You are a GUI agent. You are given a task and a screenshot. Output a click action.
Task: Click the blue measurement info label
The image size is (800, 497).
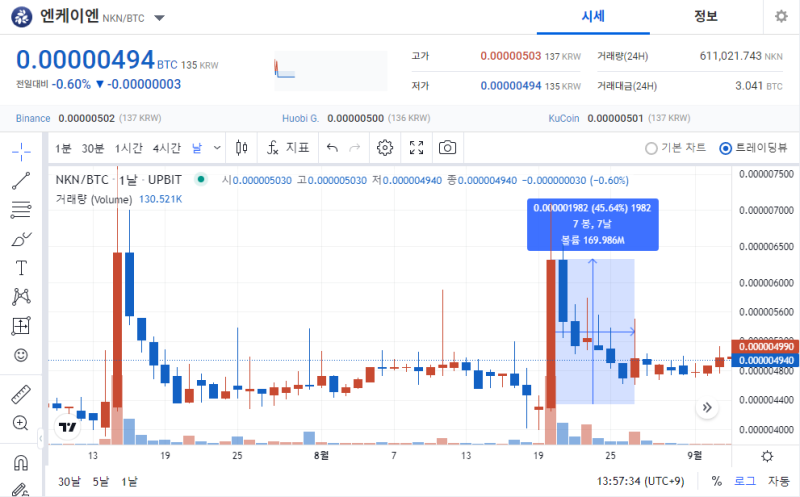pyautogui.click(x=592, y=225)
